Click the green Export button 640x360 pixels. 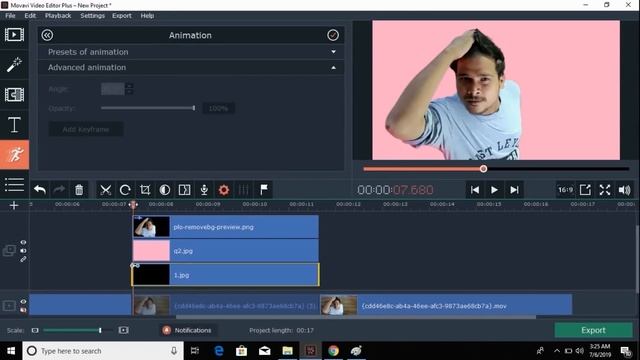click(x=593, y=330)
